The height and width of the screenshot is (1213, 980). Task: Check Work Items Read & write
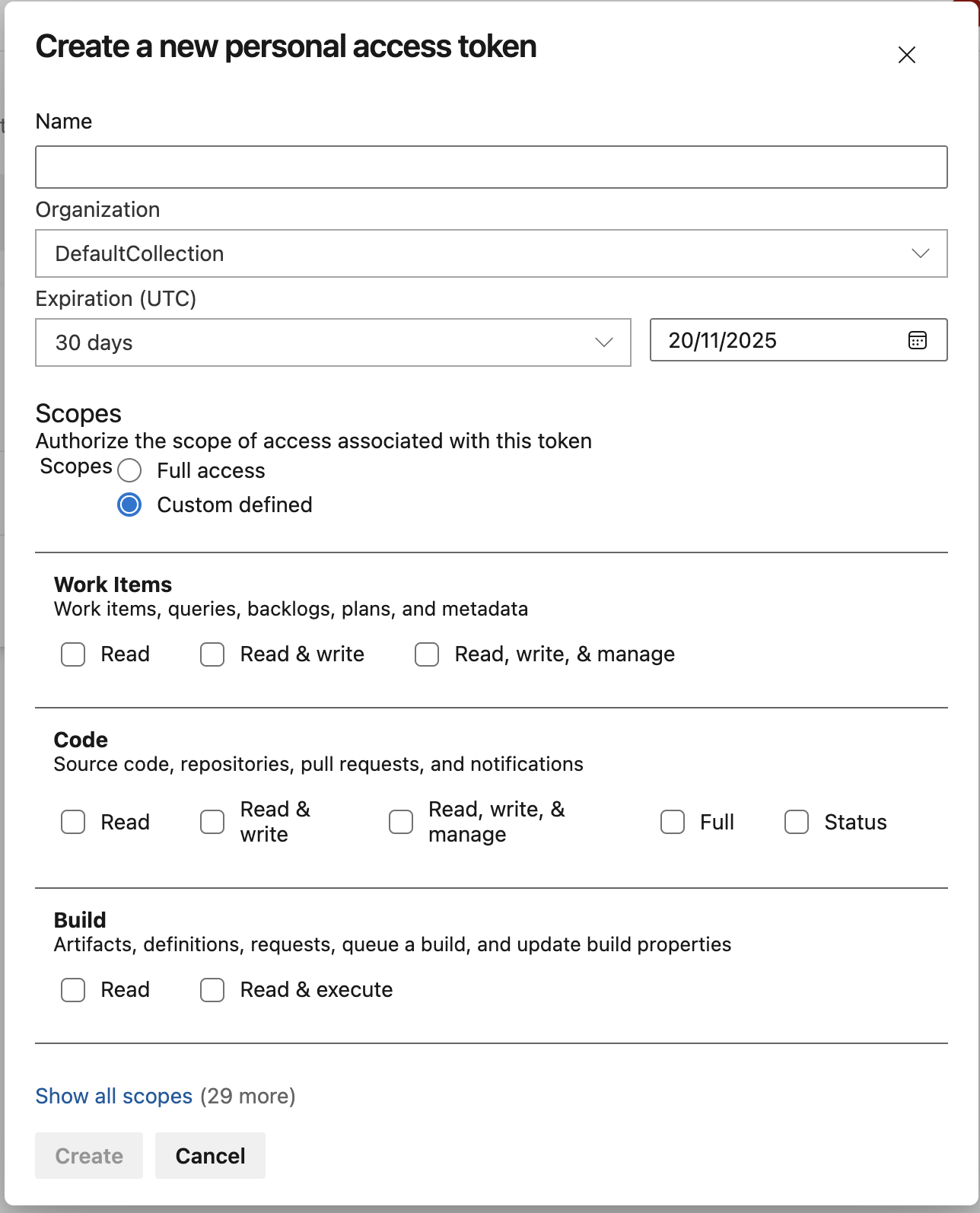(x=212, y=654)
